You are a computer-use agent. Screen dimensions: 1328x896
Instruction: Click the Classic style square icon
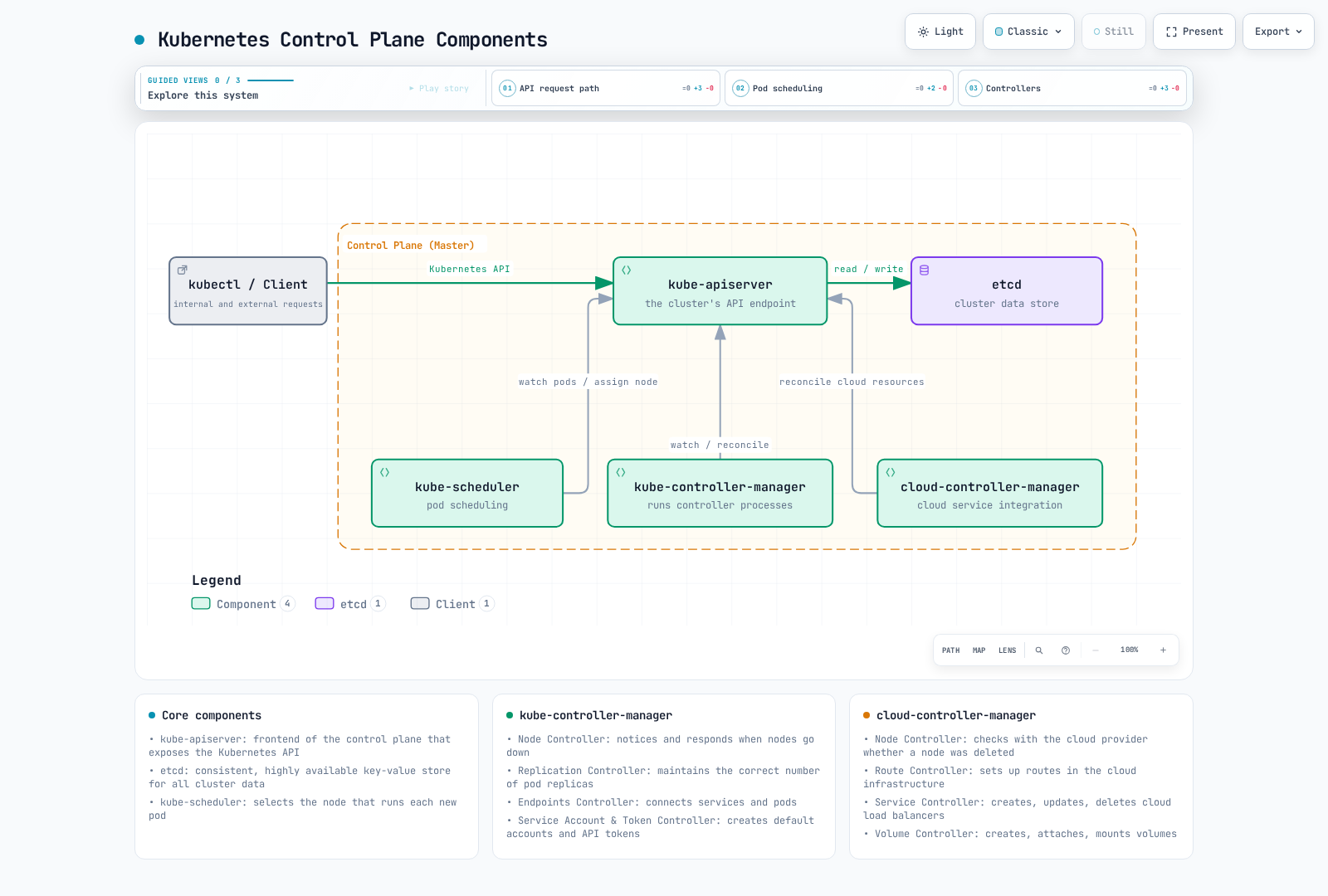998,32
